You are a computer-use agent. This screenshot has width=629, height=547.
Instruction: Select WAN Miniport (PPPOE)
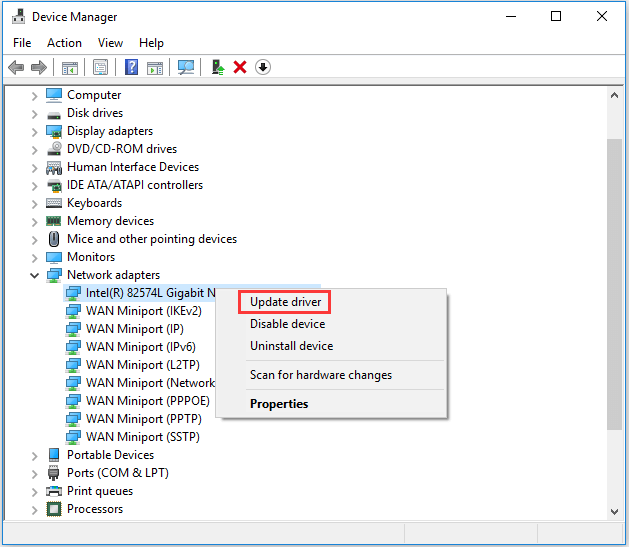coord(148,401)
